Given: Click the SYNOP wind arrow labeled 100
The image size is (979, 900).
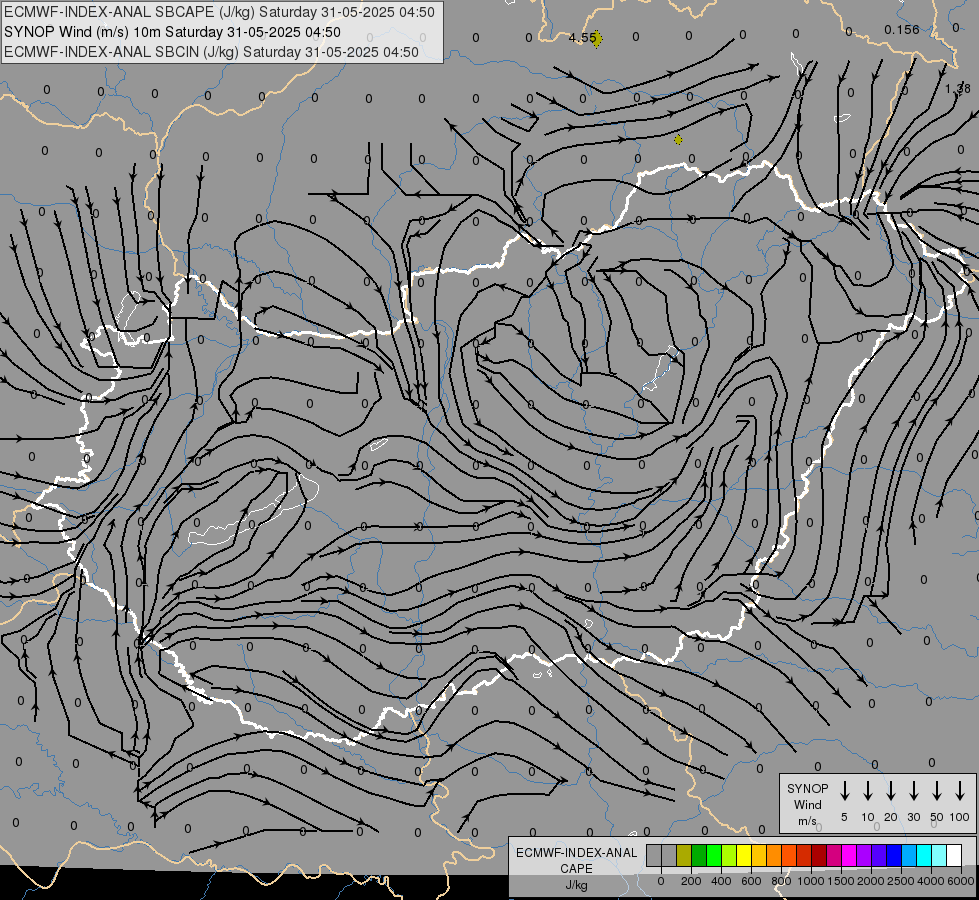Looking at the screenshot, I should [x=960, y=791].
